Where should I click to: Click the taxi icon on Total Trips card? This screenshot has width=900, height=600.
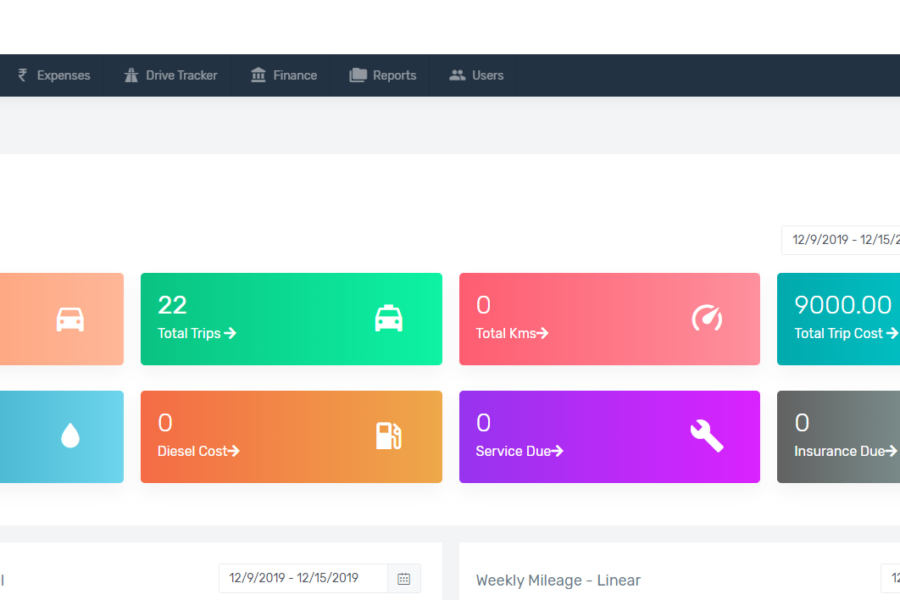(x=388, y=319)
